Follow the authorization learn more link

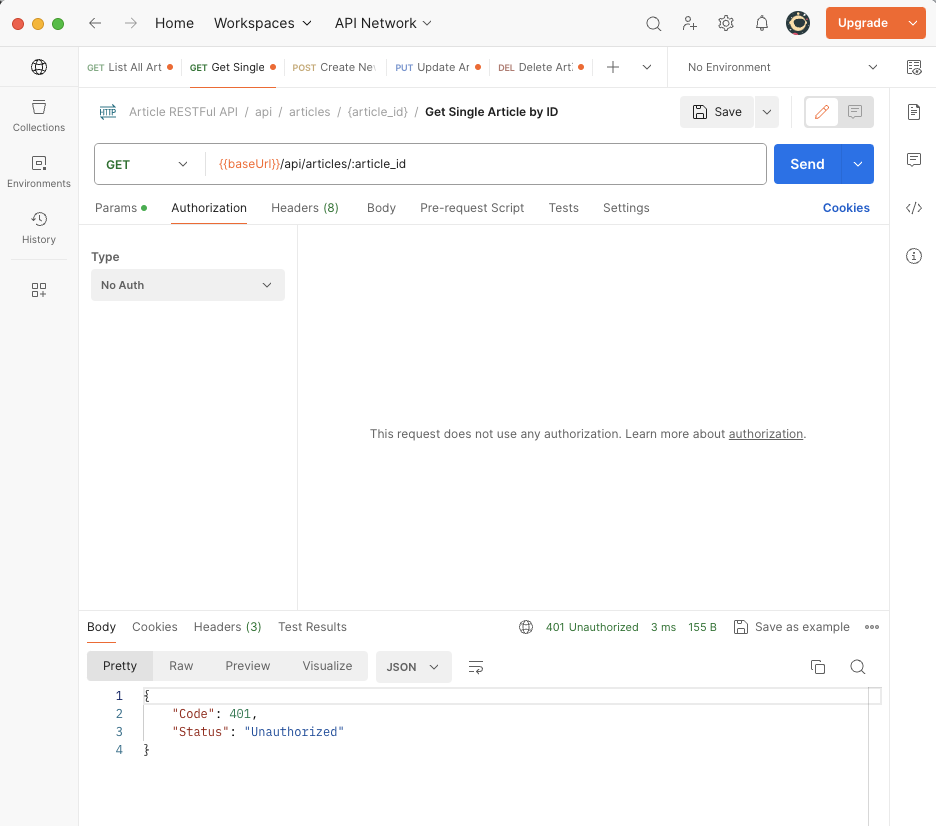765,434
